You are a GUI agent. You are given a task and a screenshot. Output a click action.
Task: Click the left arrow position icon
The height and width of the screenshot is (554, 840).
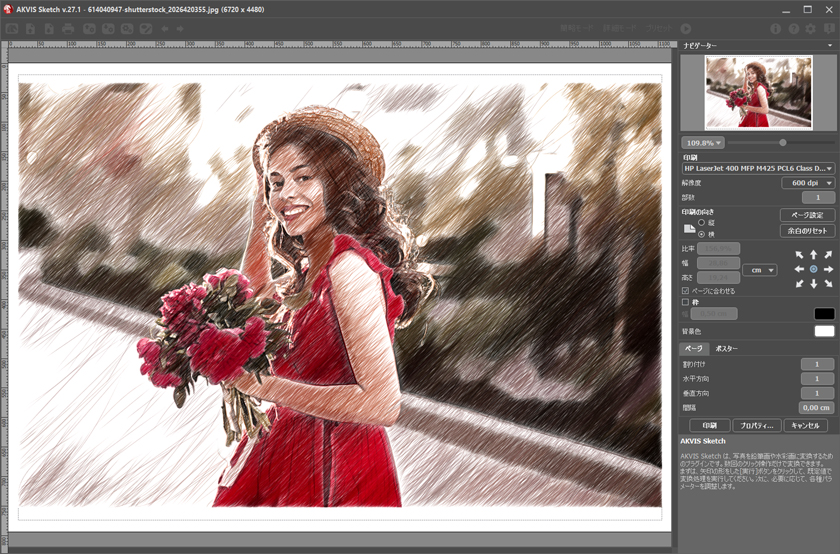click(799, 269)
